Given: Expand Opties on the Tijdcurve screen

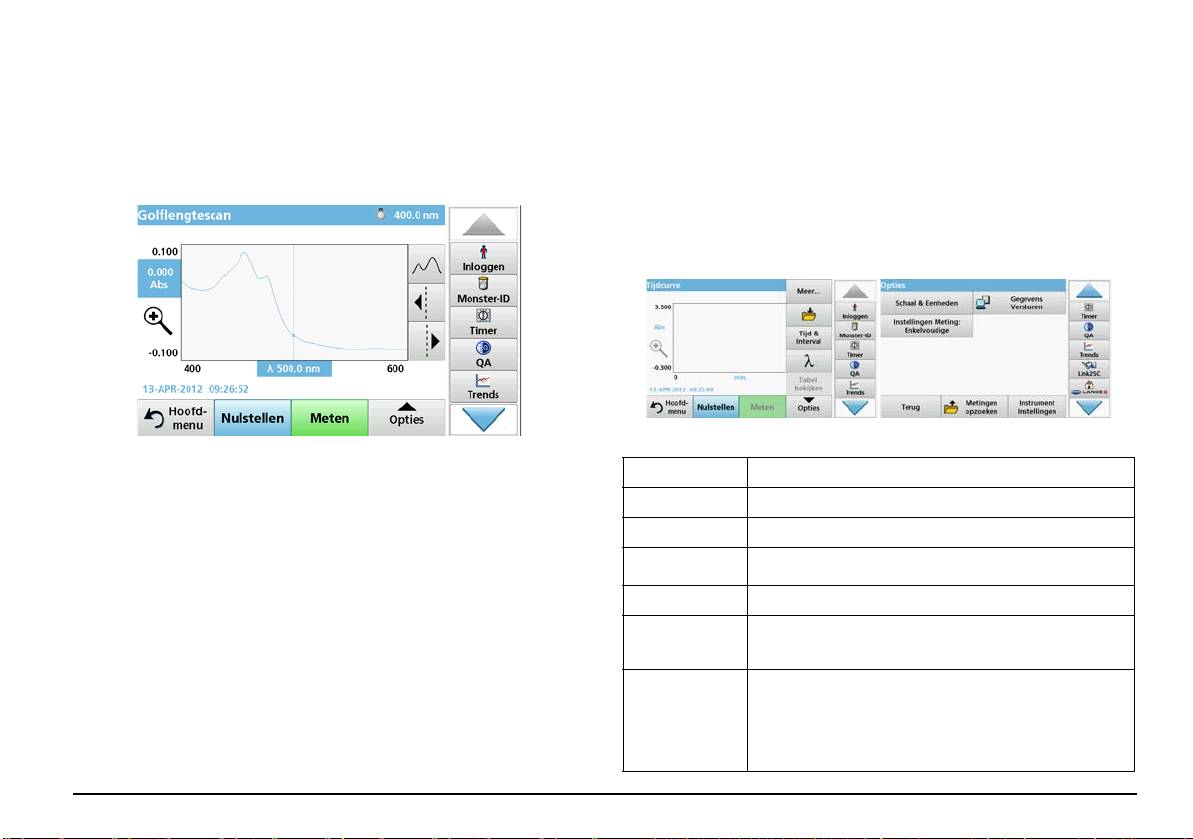Looking at the screenshot, I should [x=808, y=405].
